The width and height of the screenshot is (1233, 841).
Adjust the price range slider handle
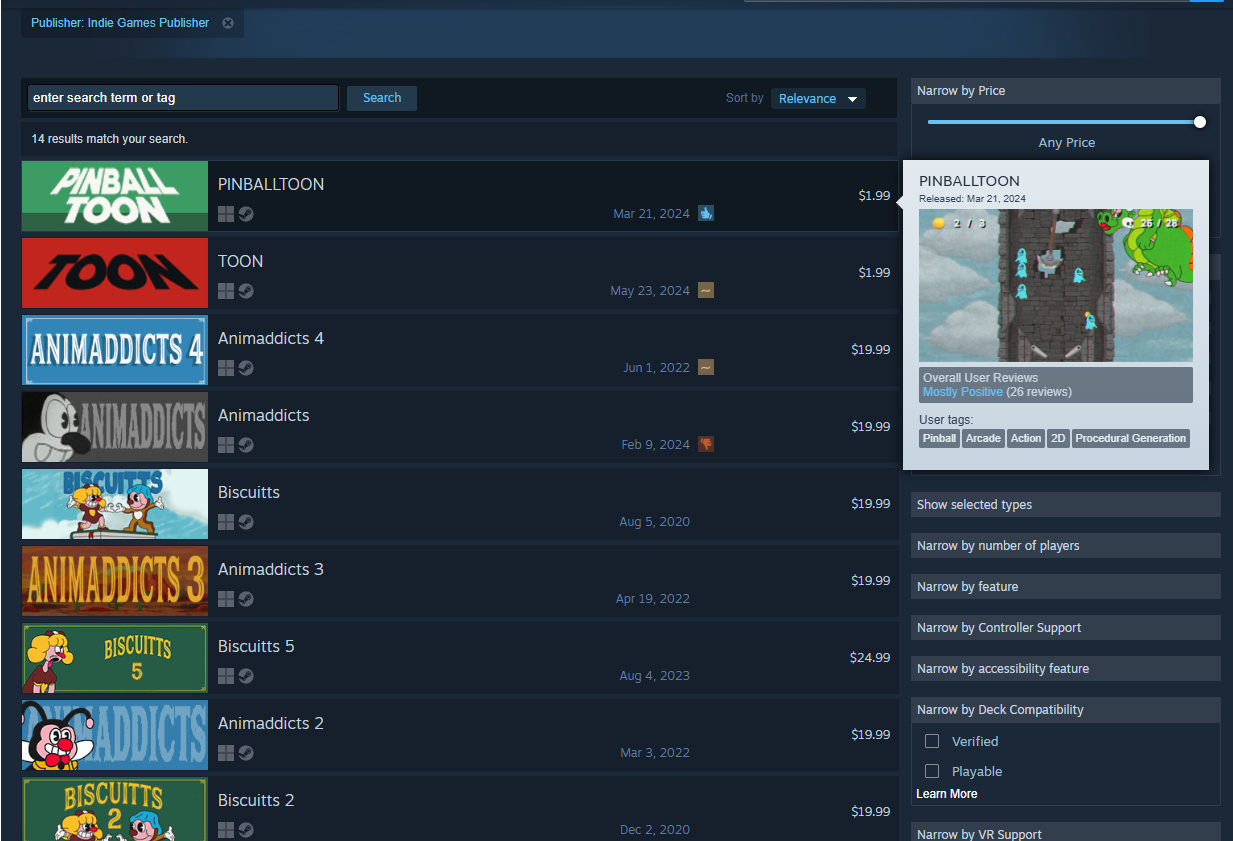[1200, 122]
